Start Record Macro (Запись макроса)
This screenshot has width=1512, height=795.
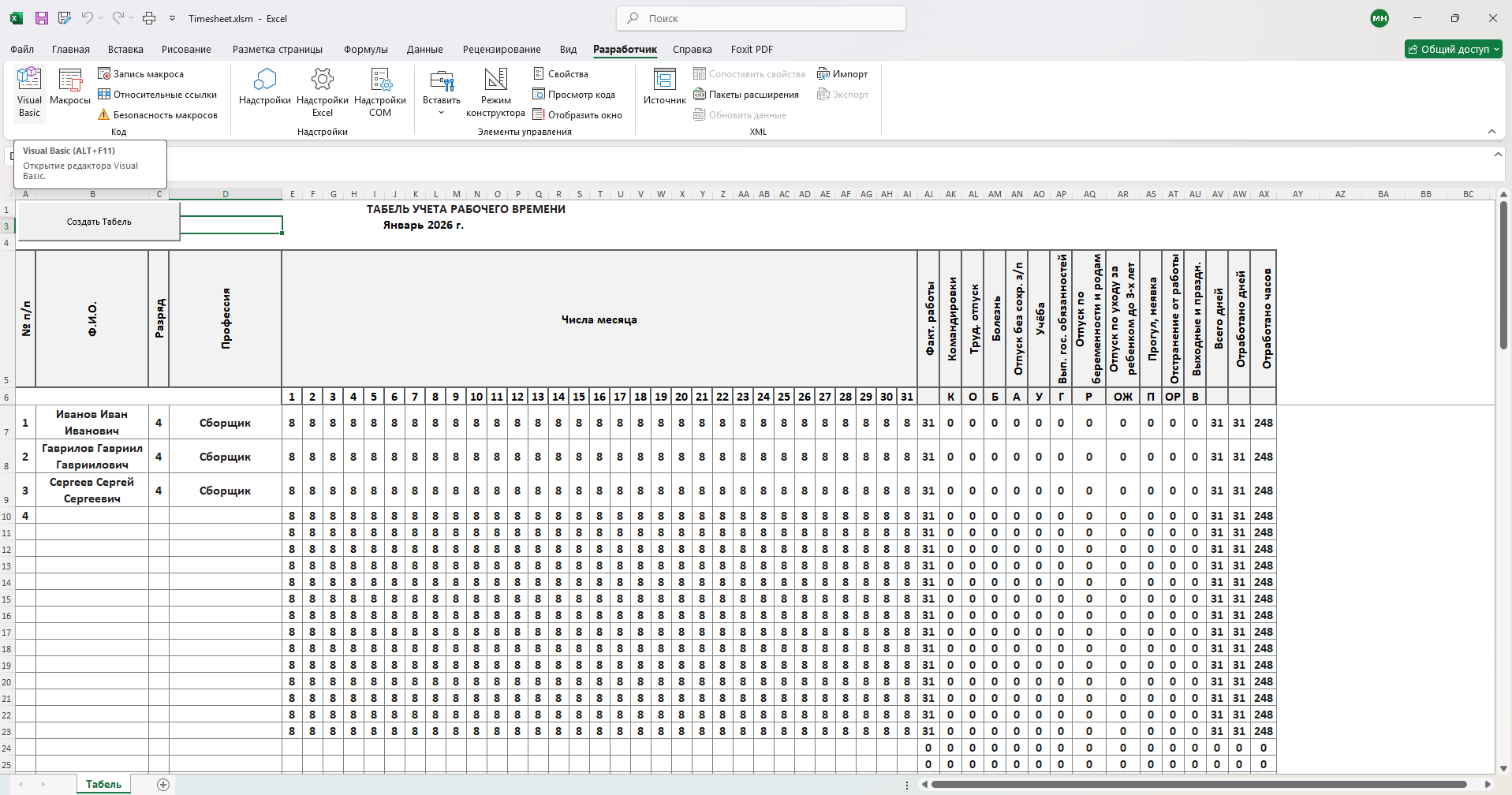[x=141, y=73]
